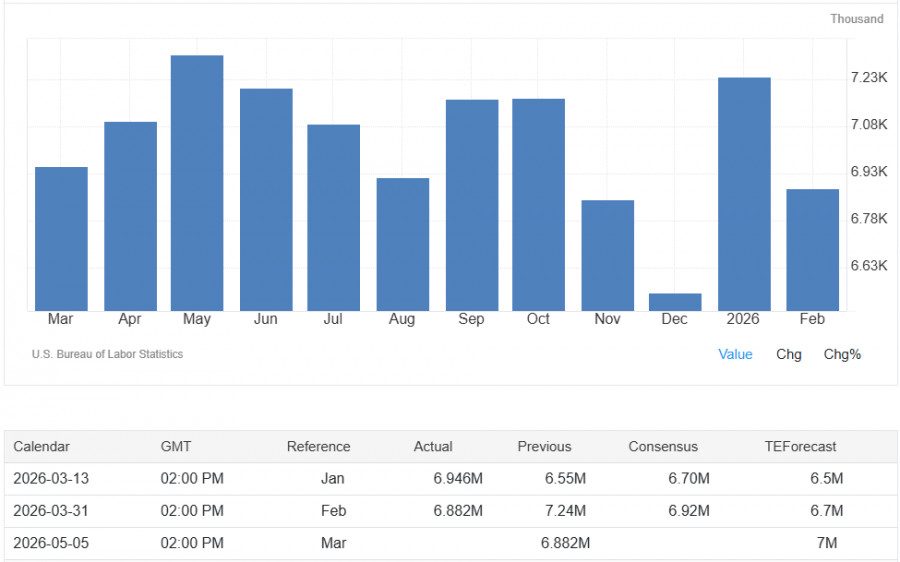The height and width of the screenshot is (562, 900).
Task: Select the Jun bar in chart
Action: point(266,200)
